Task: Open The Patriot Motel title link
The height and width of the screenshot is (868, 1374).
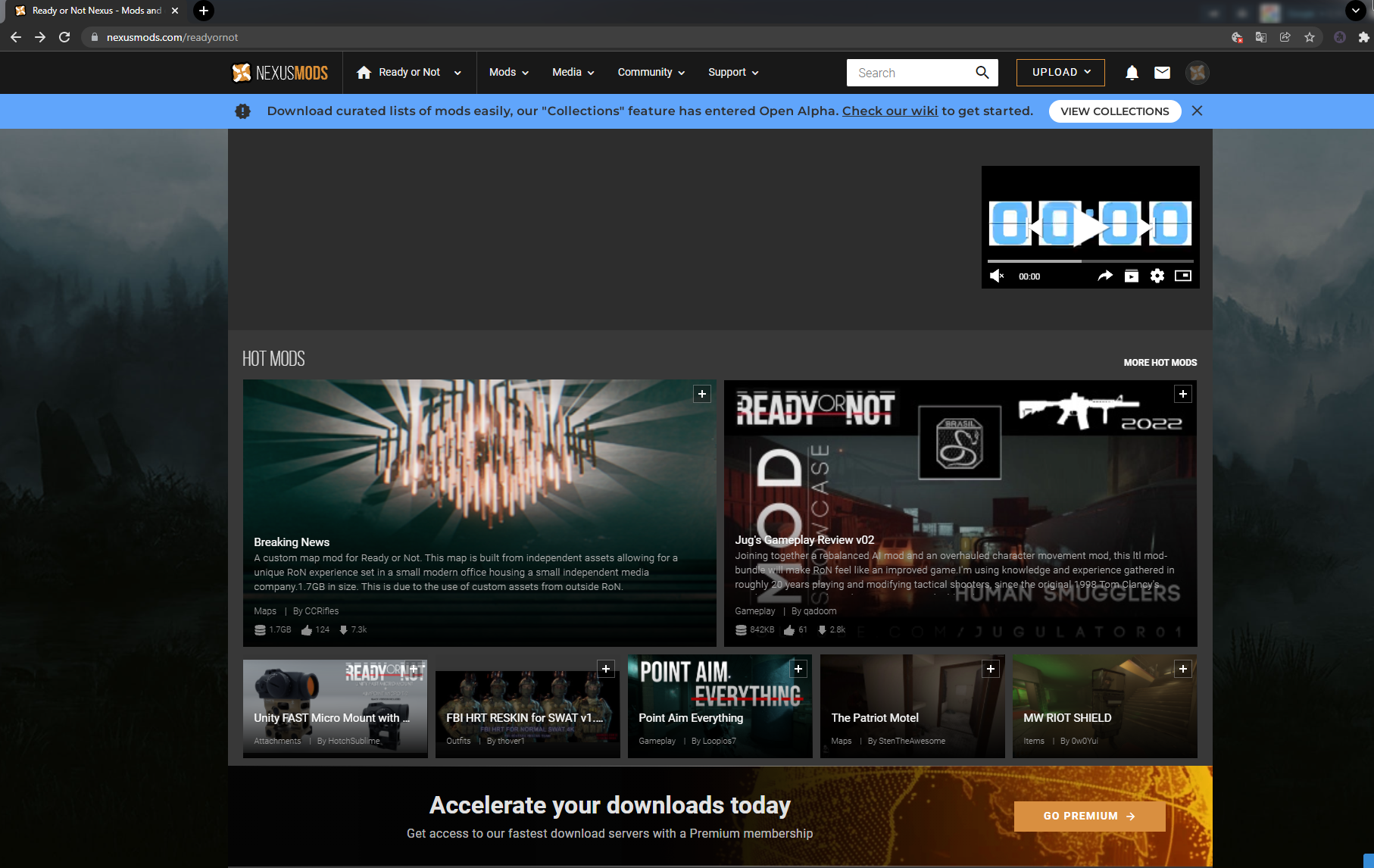Action: point(875,718)
